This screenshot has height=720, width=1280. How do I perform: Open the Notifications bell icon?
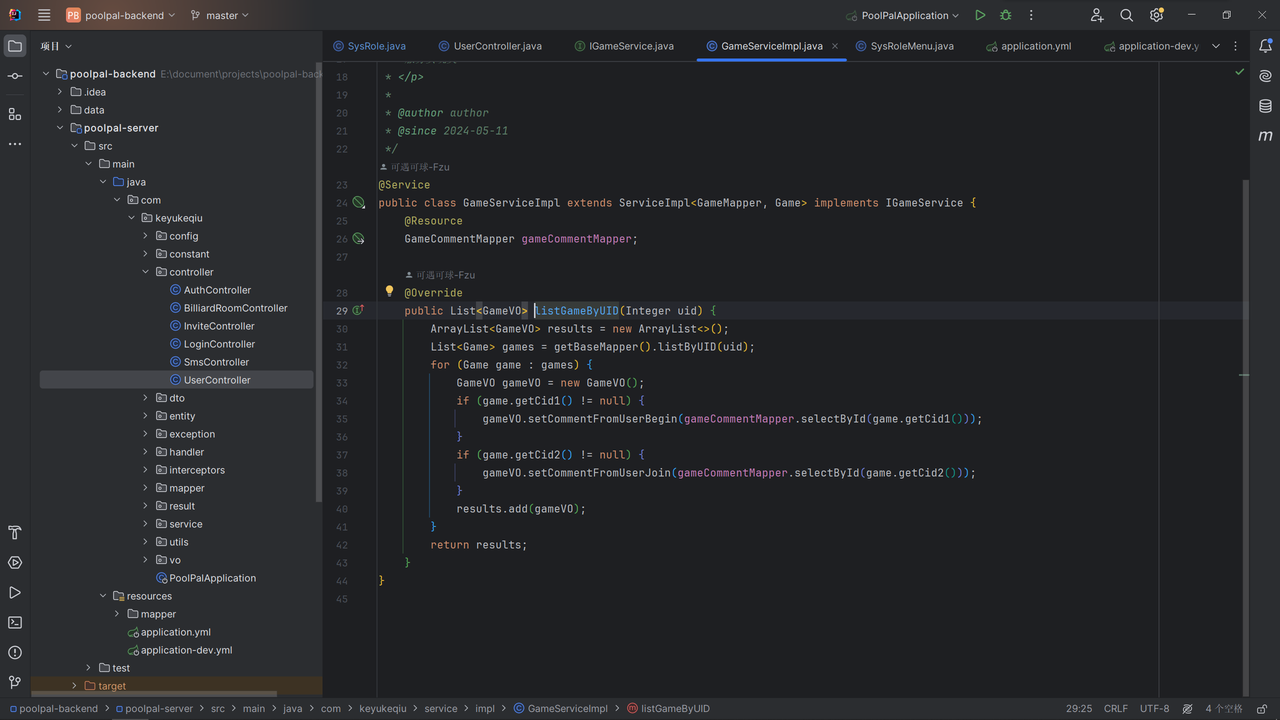coord(1265,46)
